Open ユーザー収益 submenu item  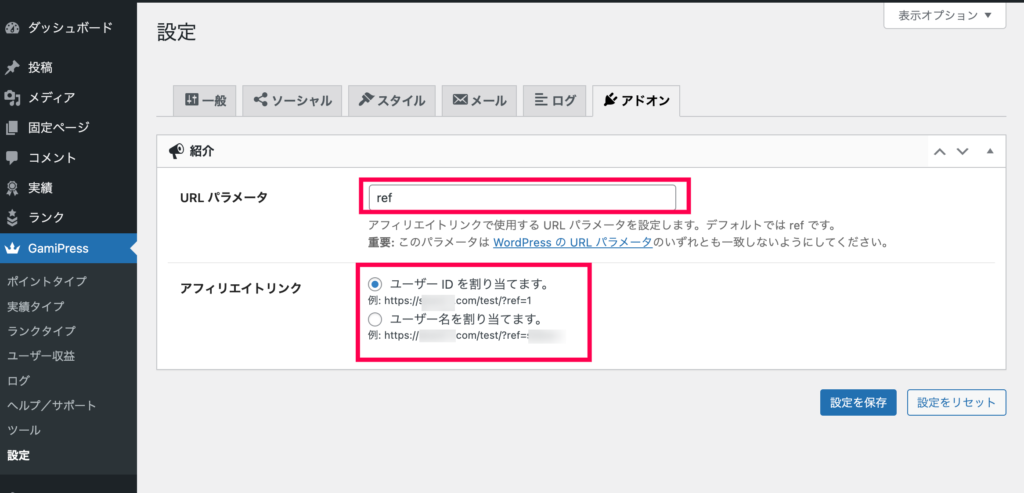click(40, 356)
